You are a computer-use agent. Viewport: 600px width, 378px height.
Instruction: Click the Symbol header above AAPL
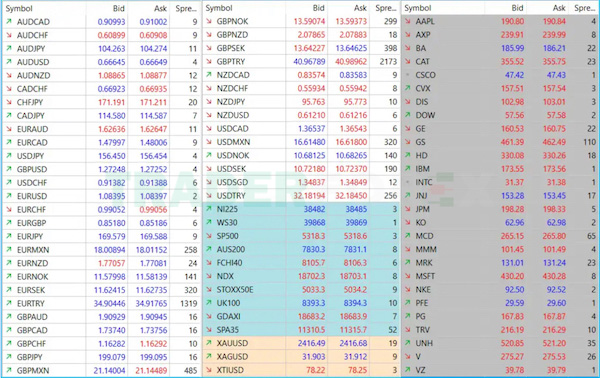click(x=418, y=8)
